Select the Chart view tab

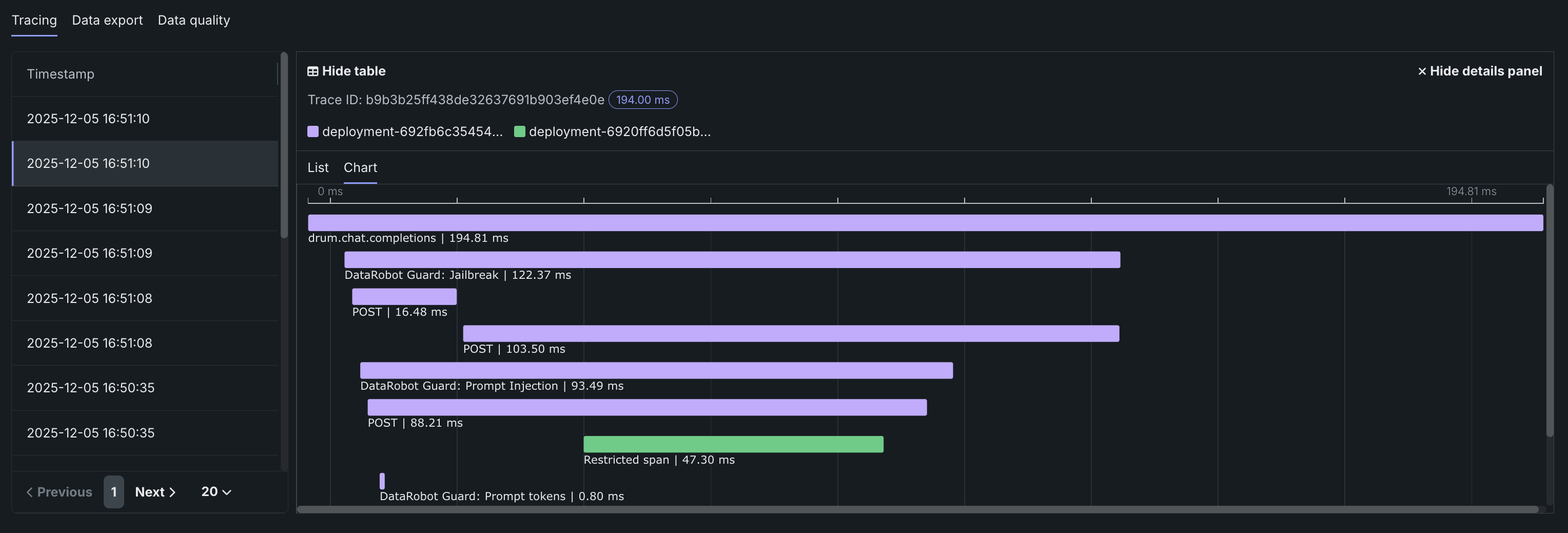pos(360,167)
